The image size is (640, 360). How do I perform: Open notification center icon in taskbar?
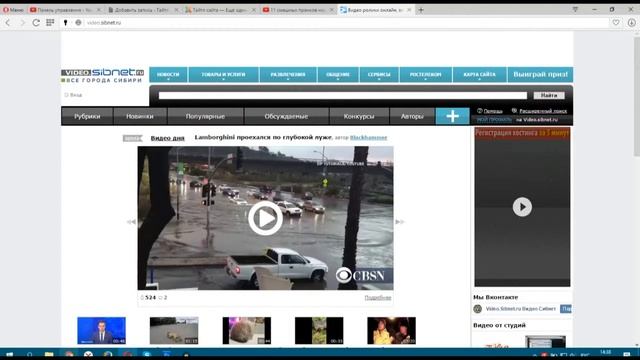point(627,354)
